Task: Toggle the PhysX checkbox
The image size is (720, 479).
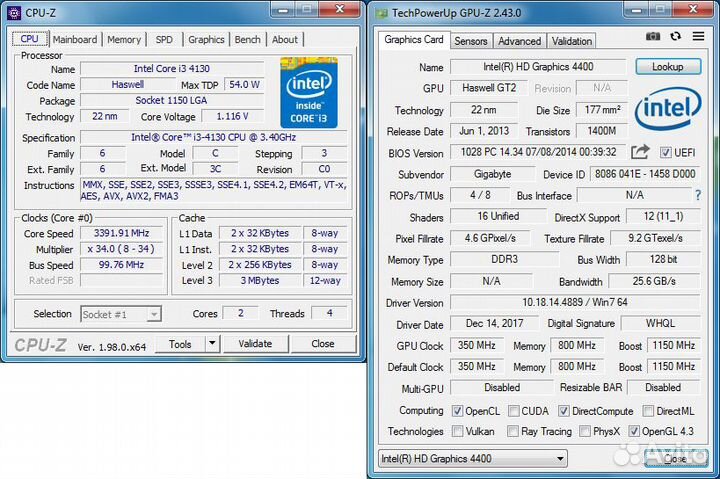Action: coord(585,431)
